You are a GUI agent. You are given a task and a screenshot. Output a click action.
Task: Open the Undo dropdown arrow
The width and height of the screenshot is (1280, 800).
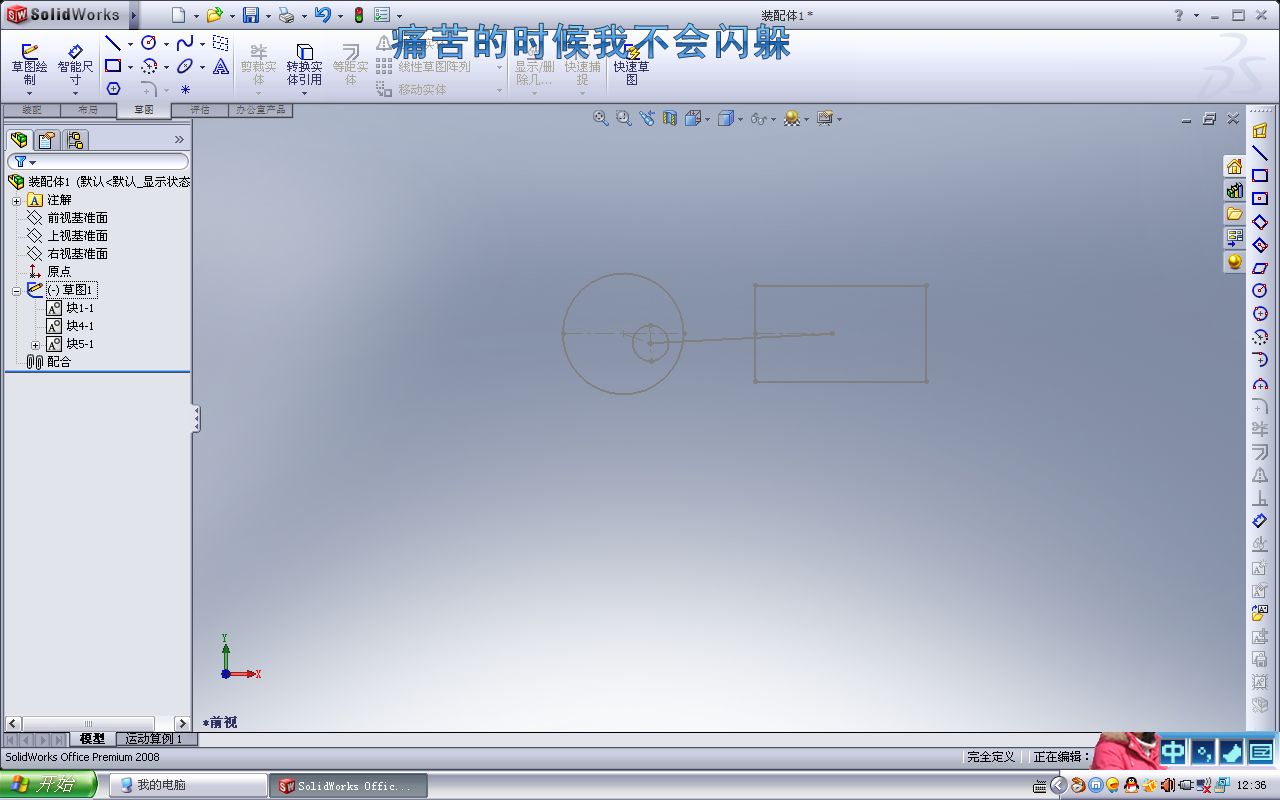click(340, 16)
